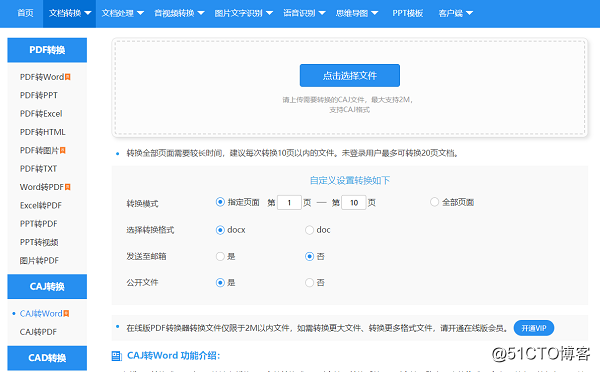Click the start page number field
The width and height of the screenshot is (600, 372).
pos(289,202)
